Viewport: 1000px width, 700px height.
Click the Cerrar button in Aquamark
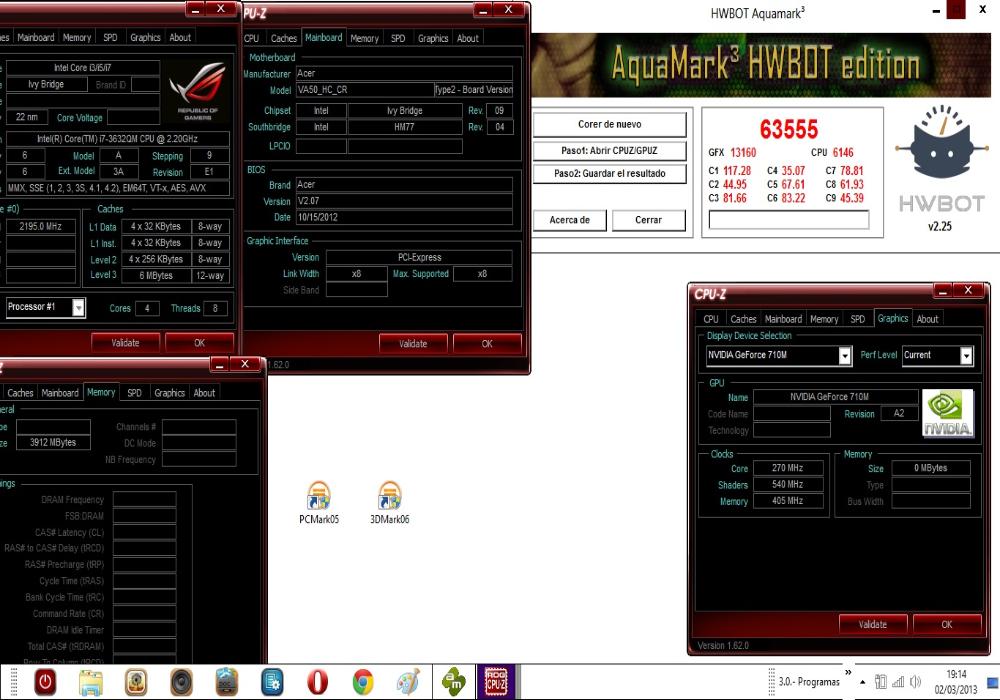pyautogui.click(x=649, y=220)
